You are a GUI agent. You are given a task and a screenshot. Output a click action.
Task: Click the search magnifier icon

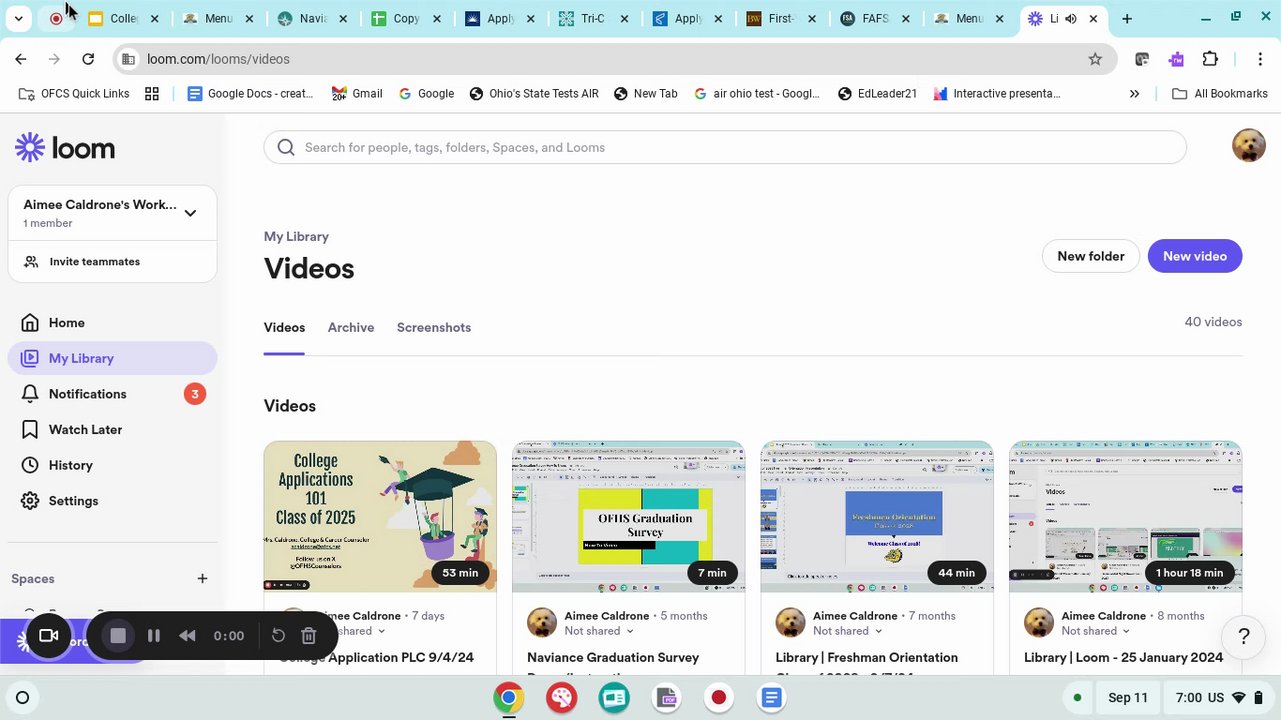tap(286, 147)
